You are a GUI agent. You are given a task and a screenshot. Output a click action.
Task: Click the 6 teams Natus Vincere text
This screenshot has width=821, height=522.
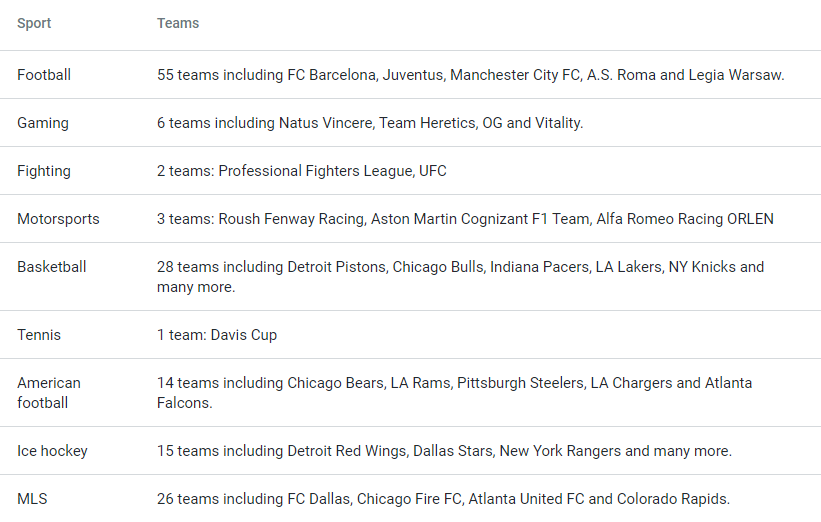tap(370, 123)
